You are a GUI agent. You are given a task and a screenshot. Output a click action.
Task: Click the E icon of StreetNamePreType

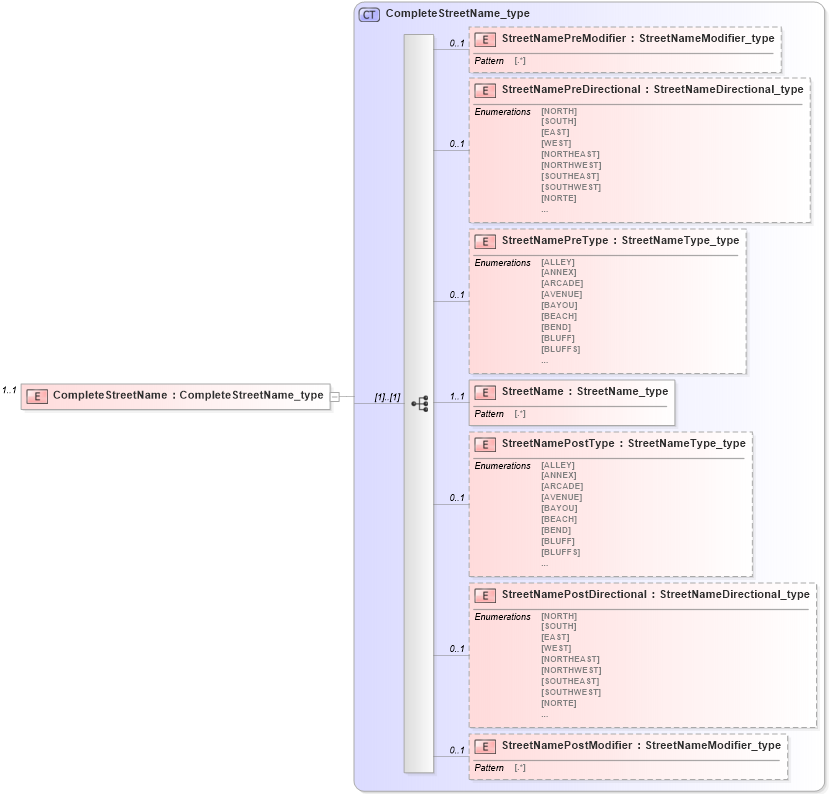pyautogui.click(x=484, y=241)
